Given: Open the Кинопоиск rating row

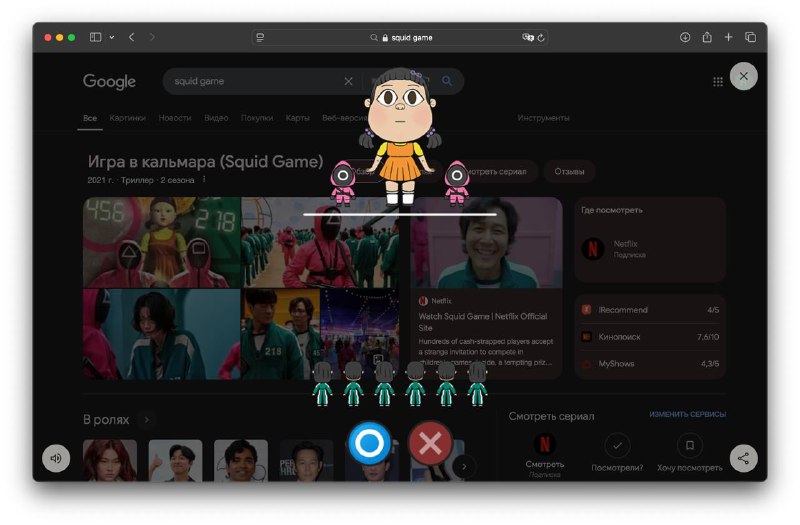Looking at the screenshot, I should click(x=650, y=337).
